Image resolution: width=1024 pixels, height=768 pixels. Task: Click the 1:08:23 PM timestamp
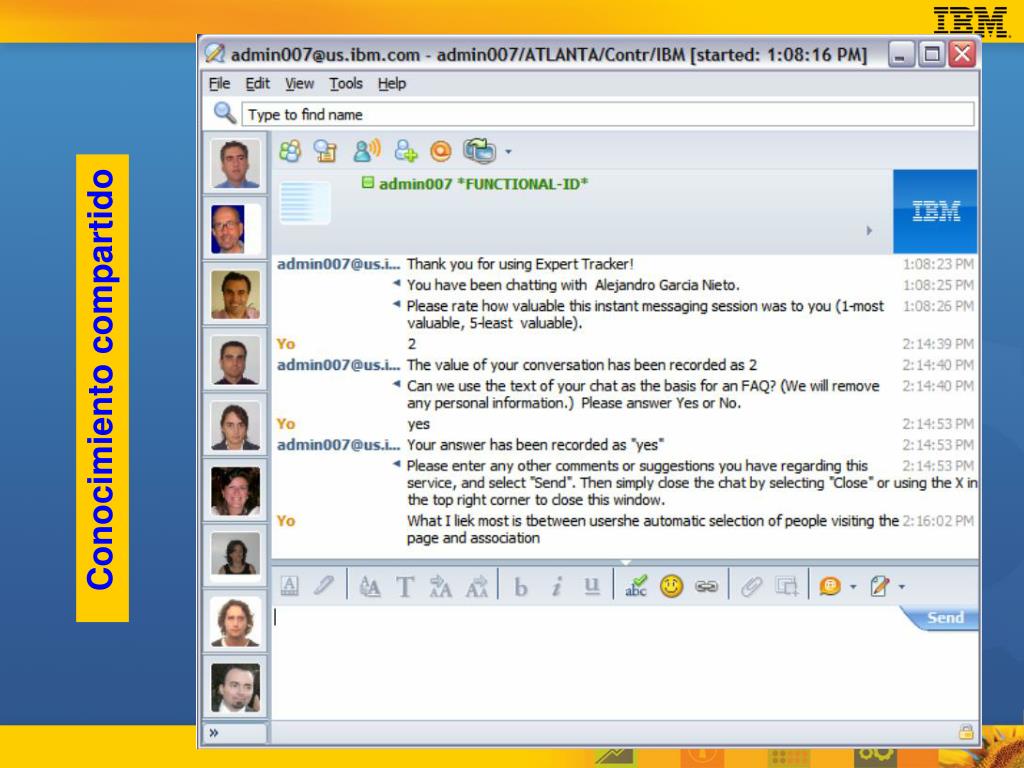(938, 264)
